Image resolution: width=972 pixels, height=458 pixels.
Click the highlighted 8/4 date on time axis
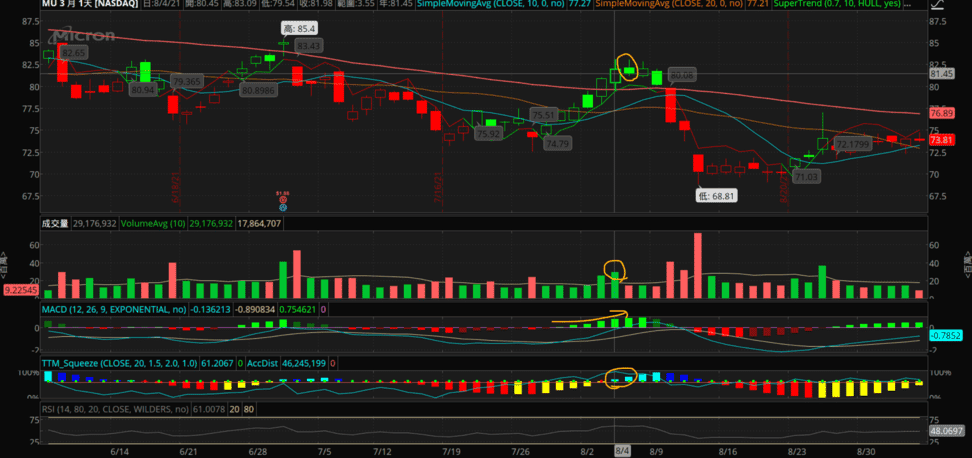pos(622,452)
